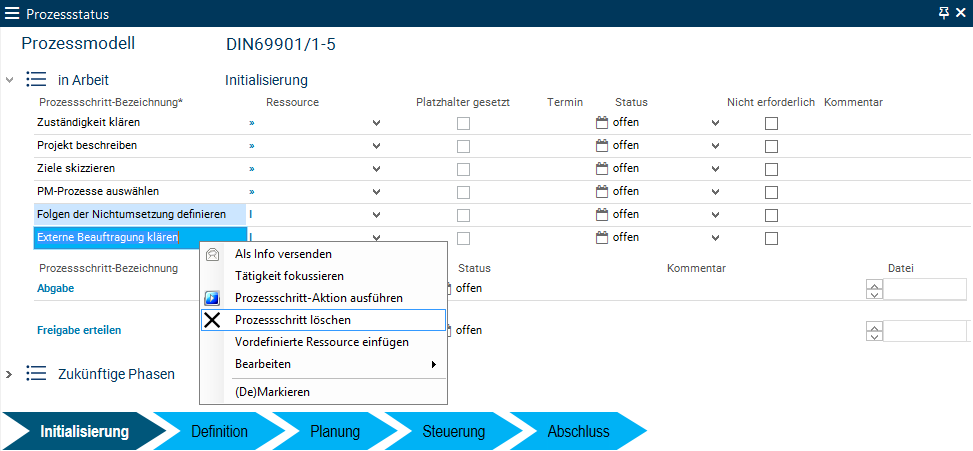Pin the Prozessstatus panel

point(944,12)
